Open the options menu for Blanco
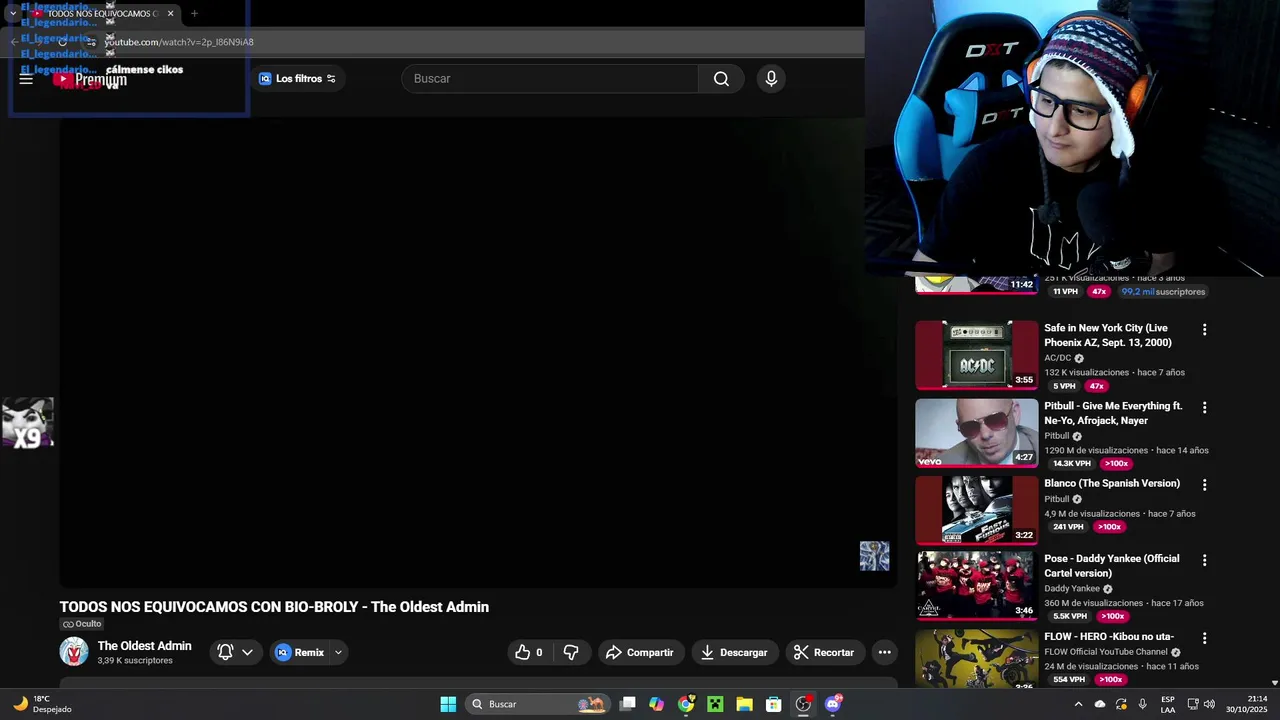This screenshot has height=720, width=1280. click(1204, 485)
